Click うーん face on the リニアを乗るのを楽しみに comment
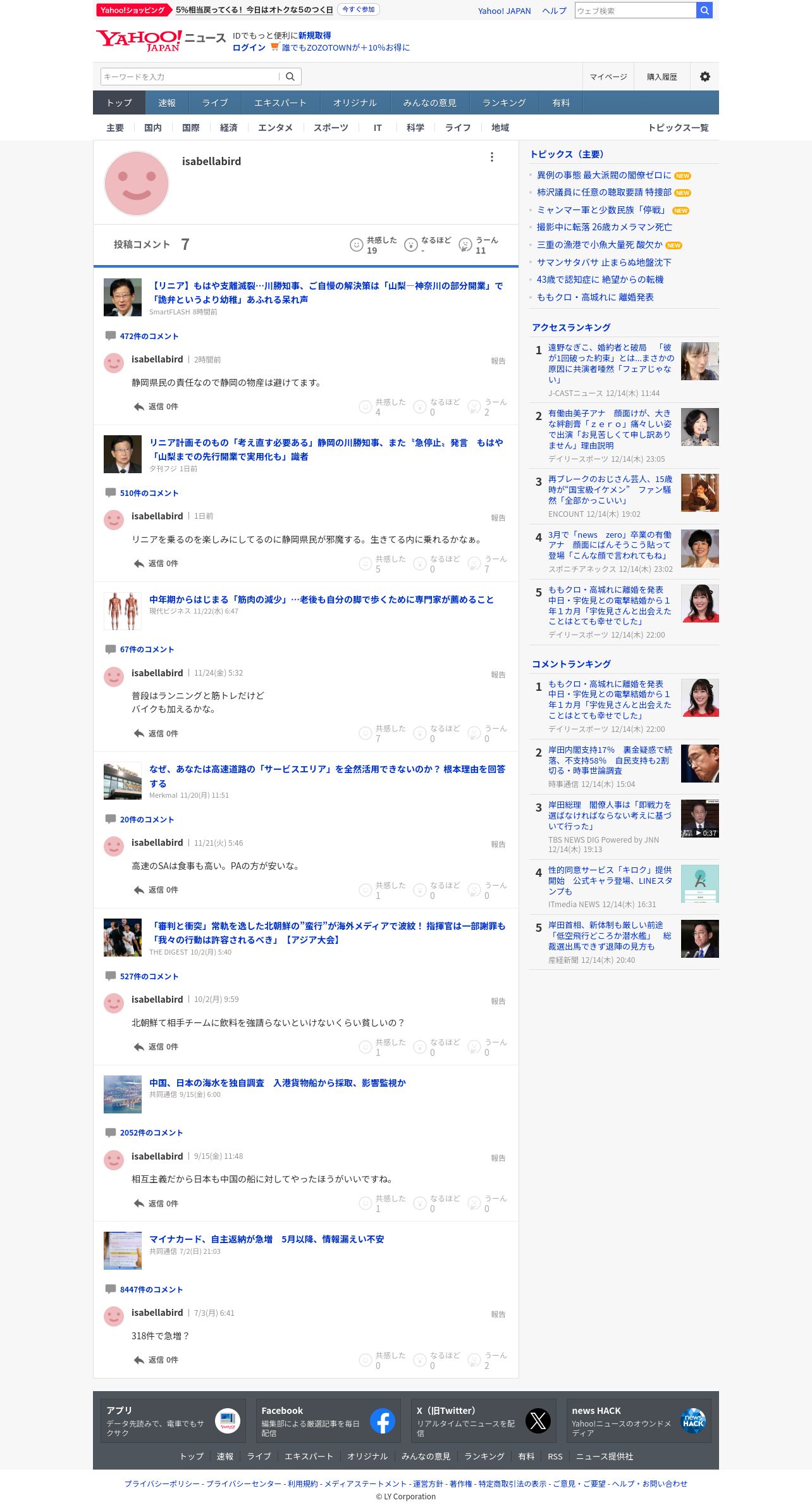Screen dimensions: 812x1505 [474, 564]
